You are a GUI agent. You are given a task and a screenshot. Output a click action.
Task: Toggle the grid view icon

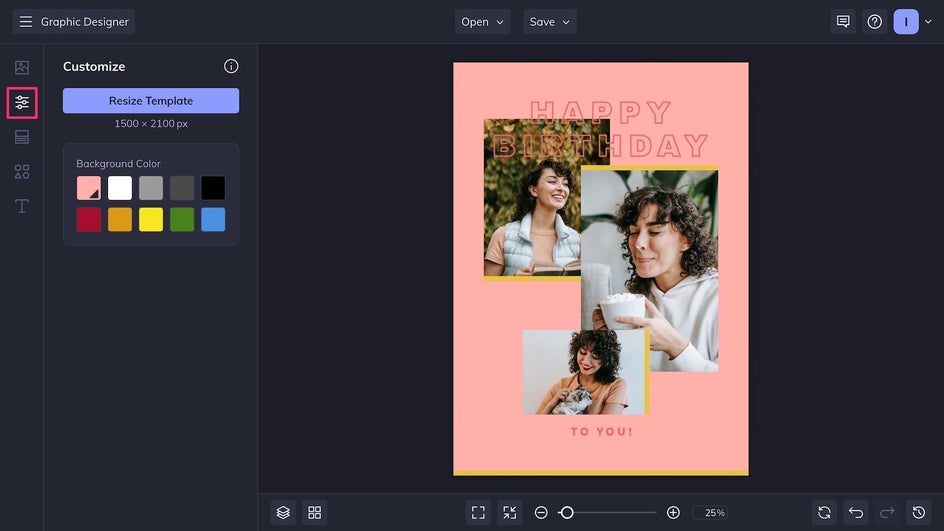314,512
